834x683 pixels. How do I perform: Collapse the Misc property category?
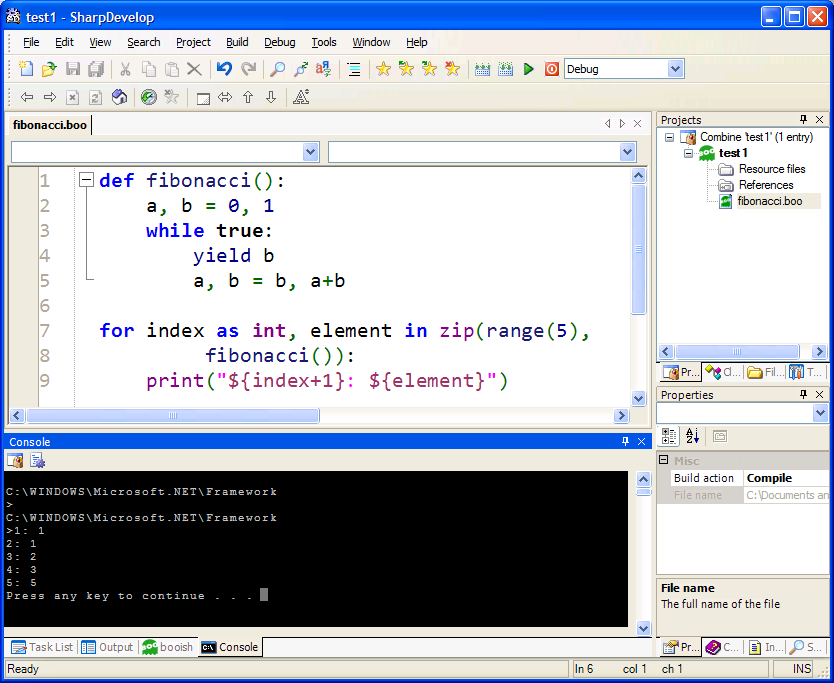tap(664, 460)
